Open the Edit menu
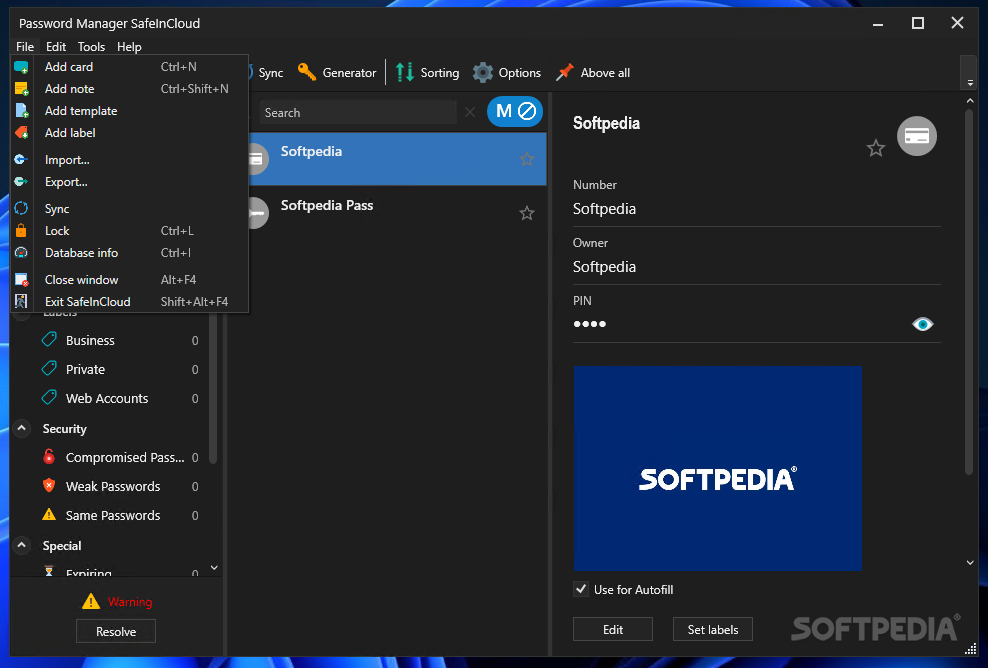 click(56, 47)
